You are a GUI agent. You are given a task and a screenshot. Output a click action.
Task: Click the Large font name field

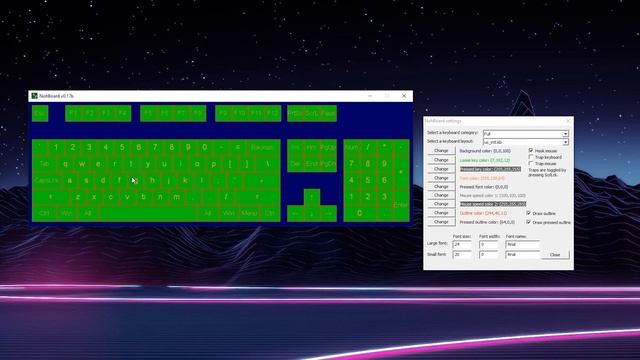tap(522, 244)
